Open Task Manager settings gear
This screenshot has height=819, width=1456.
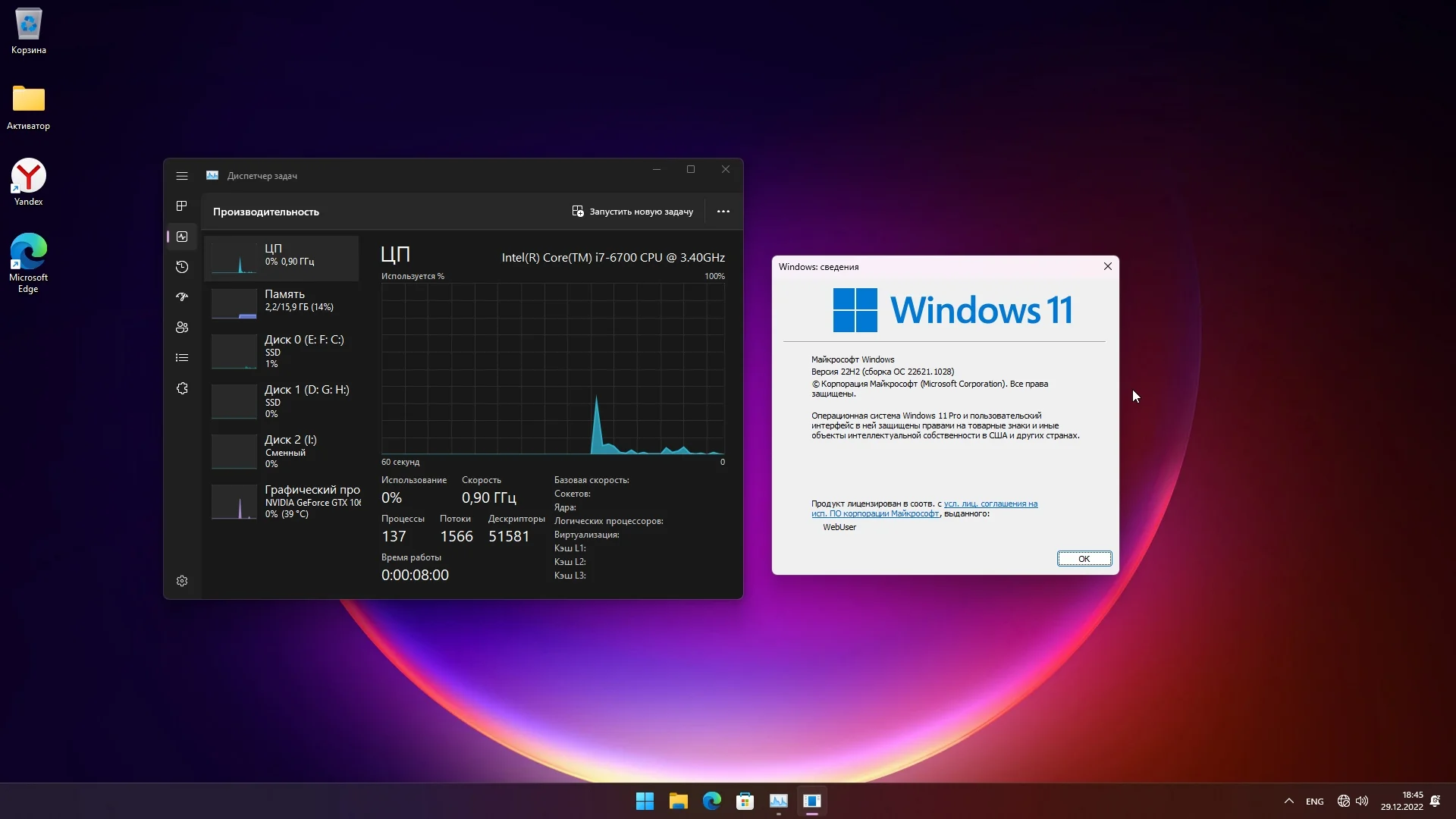182,581
